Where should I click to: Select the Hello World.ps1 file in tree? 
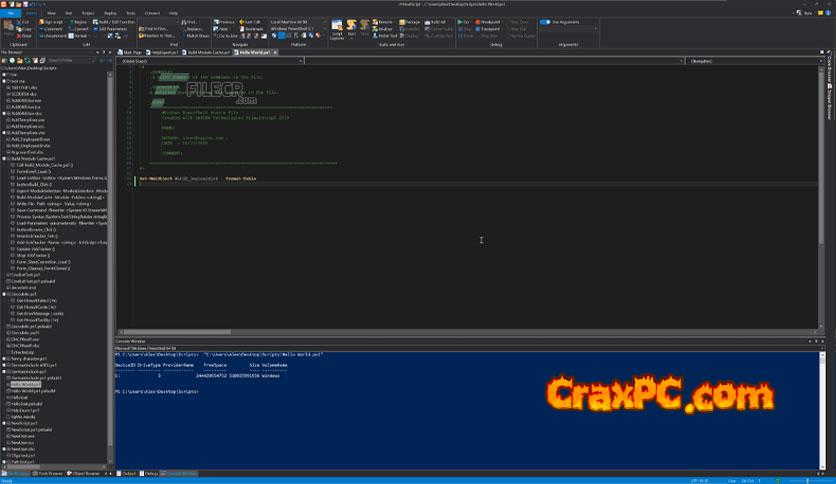point(27,384)
